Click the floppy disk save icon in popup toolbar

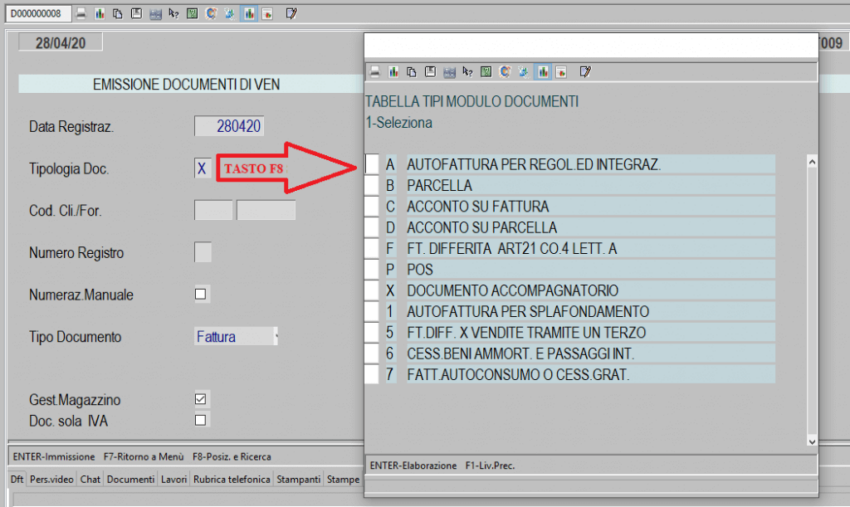(x=430, y=72)
